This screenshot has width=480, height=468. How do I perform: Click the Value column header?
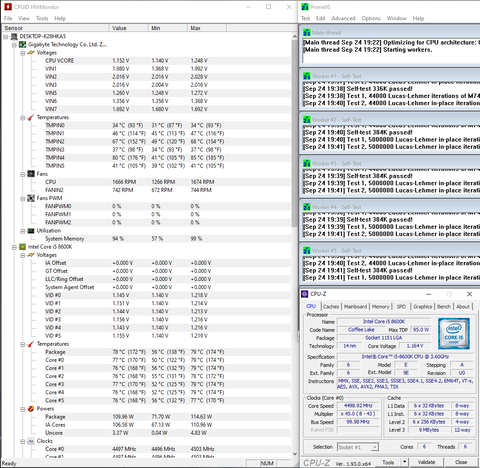(x=128, y=28)
